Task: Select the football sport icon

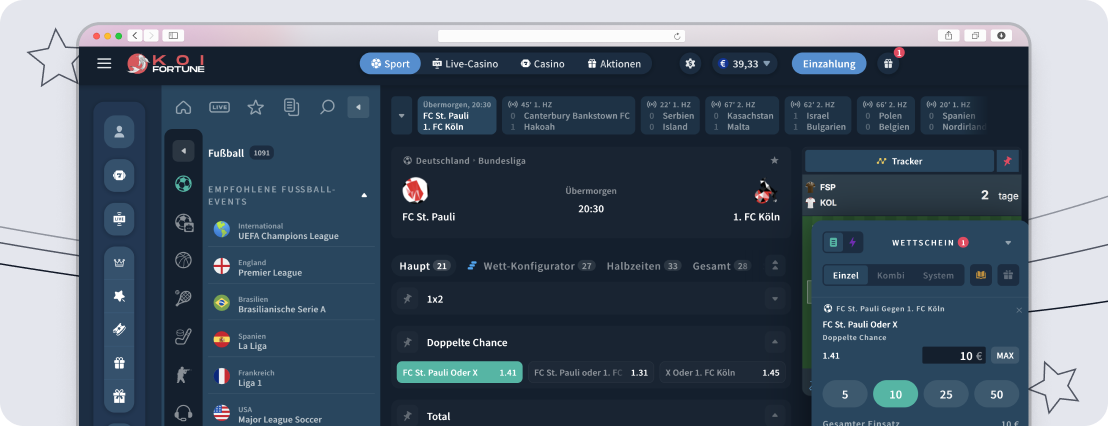Action: tap(184, 184)
